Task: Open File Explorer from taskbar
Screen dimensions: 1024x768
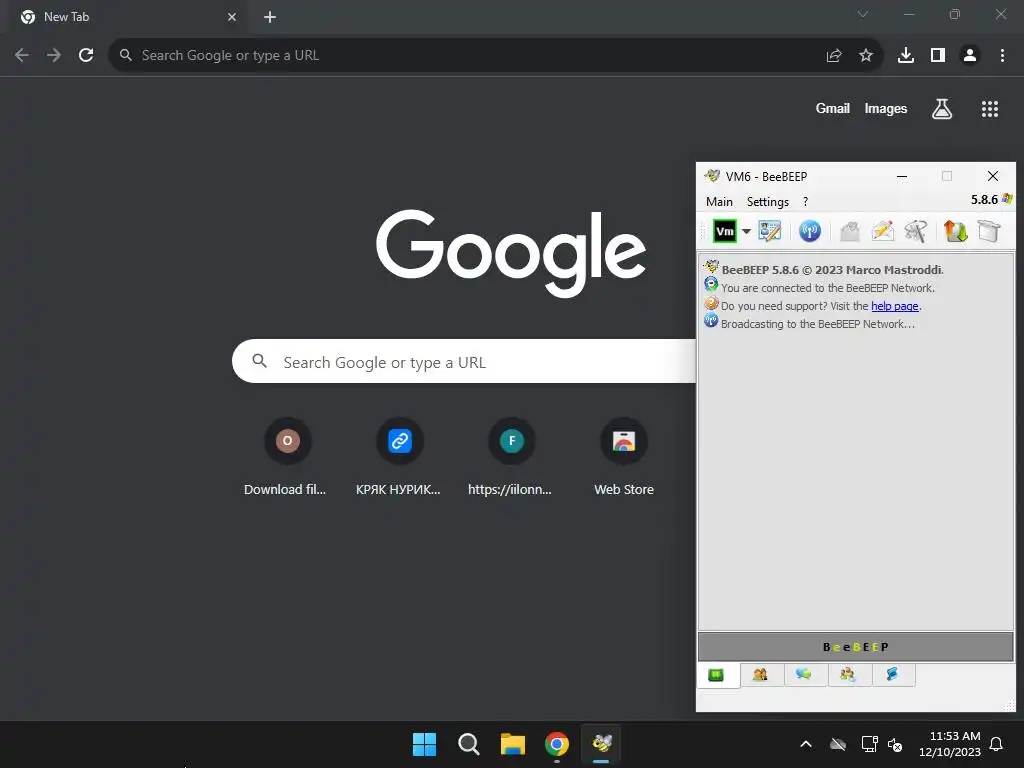Action: [513, 744]
